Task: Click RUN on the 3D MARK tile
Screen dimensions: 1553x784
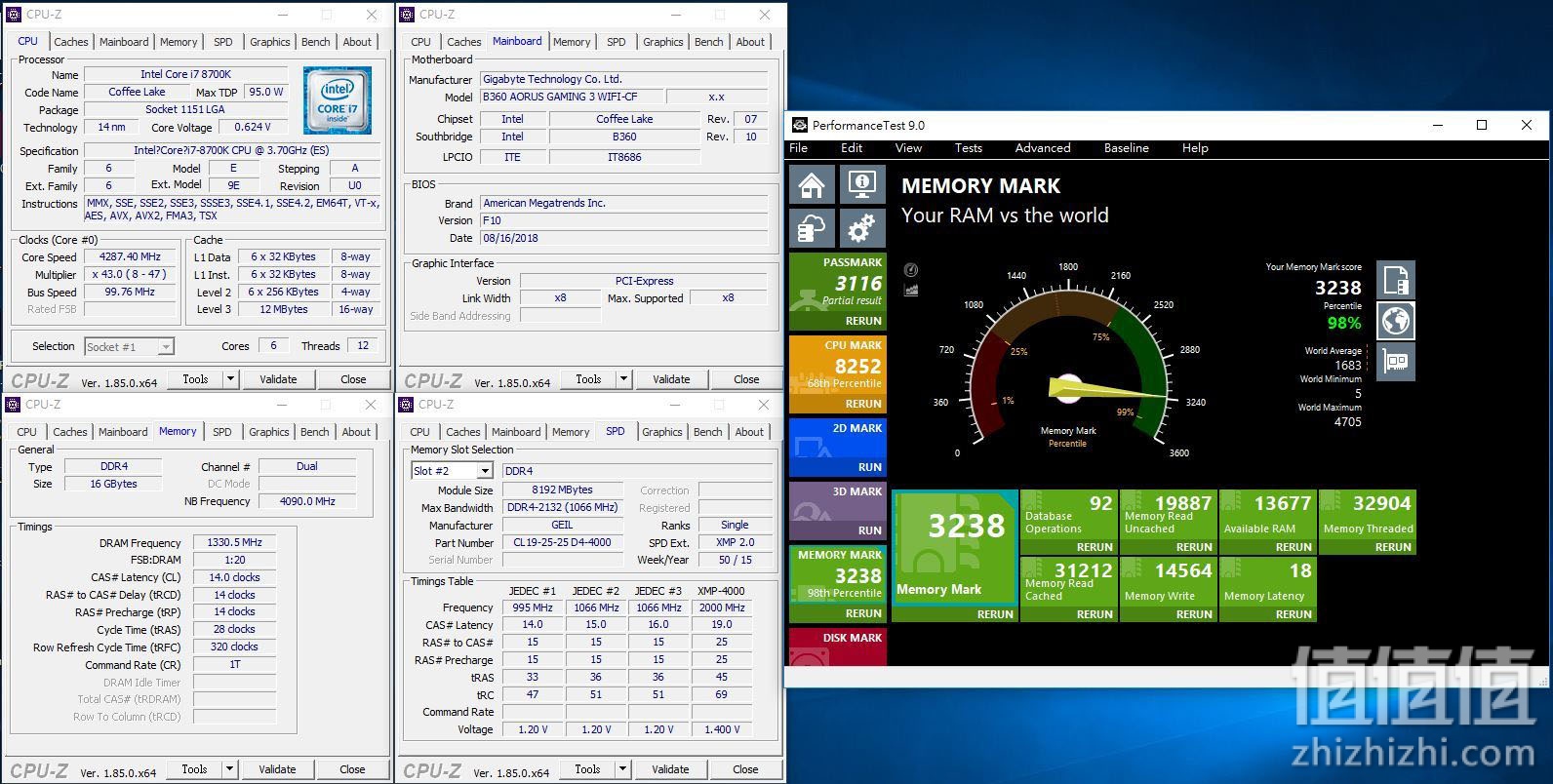Action: point(870,530)
